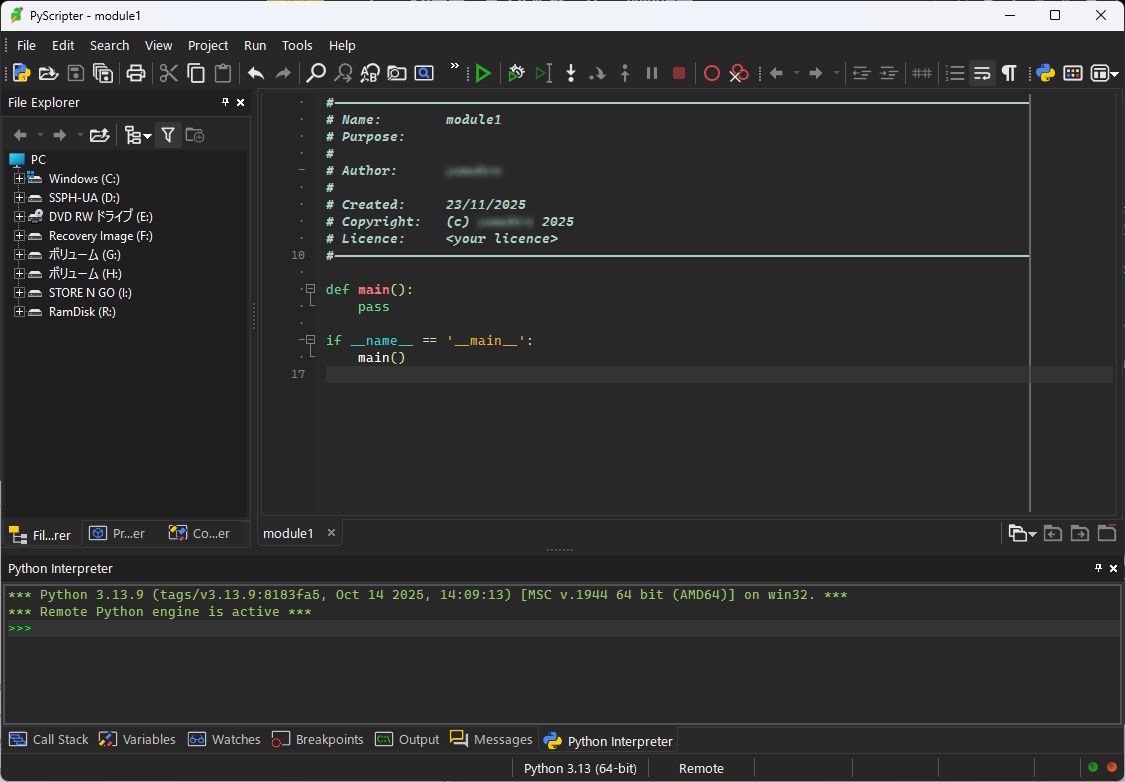Viewport: 1125px width, 782px height.
Task: Click the Toggle Breakpoint red circle icon
Action: click(x=712, y=73)
